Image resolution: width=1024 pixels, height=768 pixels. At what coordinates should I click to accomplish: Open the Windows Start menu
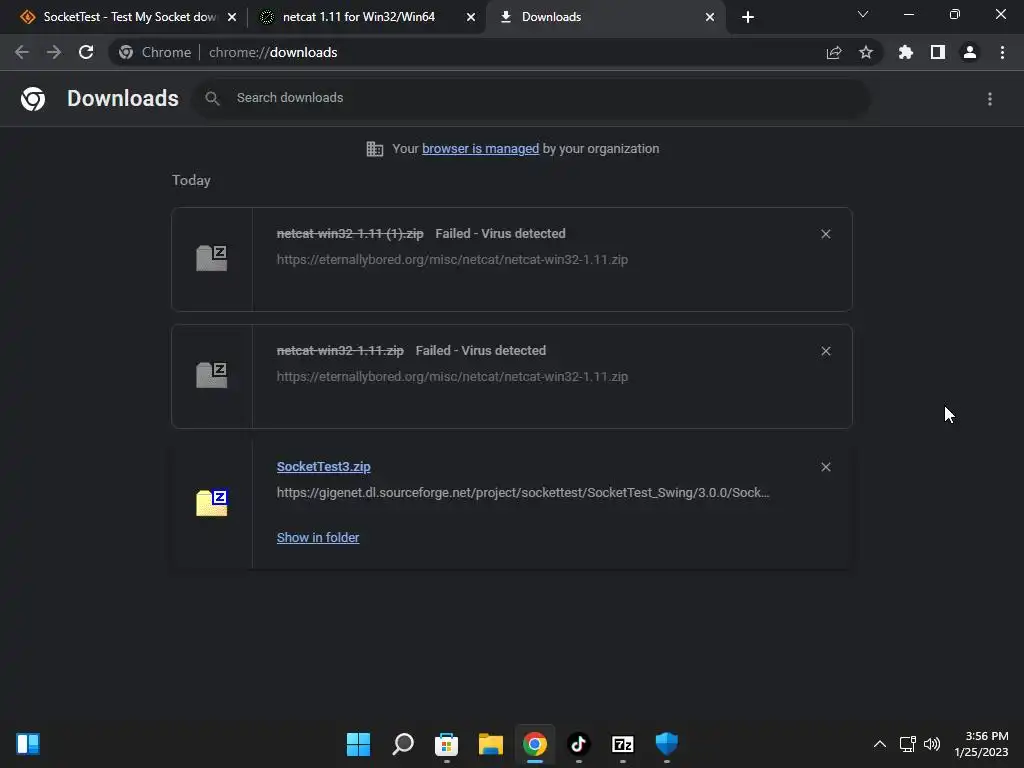click(x=358, y=744)
